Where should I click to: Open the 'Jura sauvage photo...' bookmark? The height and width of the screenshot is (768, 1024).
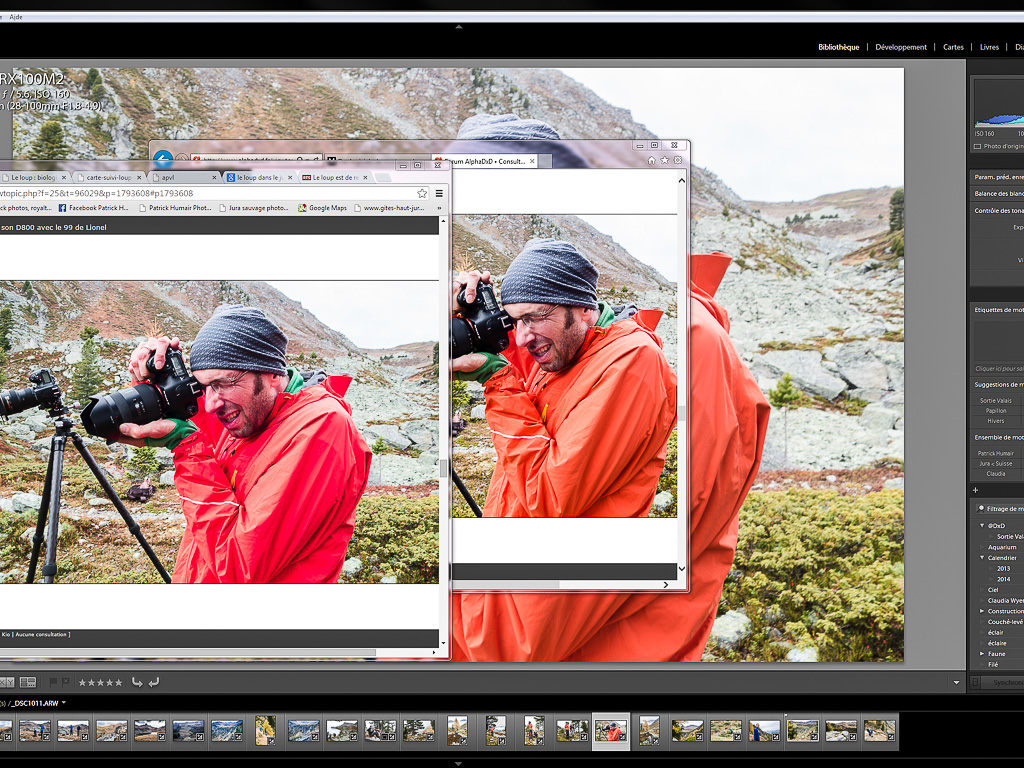point(253,208)
